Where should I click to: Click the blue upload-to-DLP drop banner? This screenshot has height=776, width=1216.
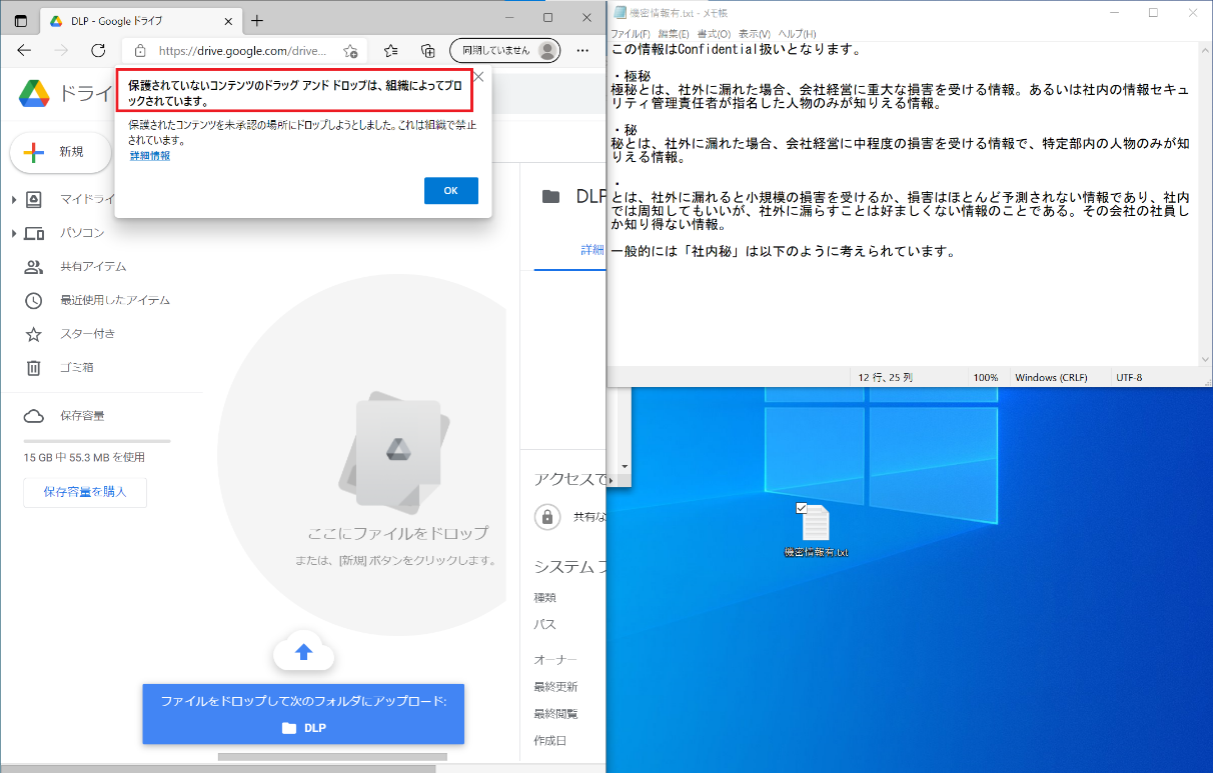click(303, 714)
